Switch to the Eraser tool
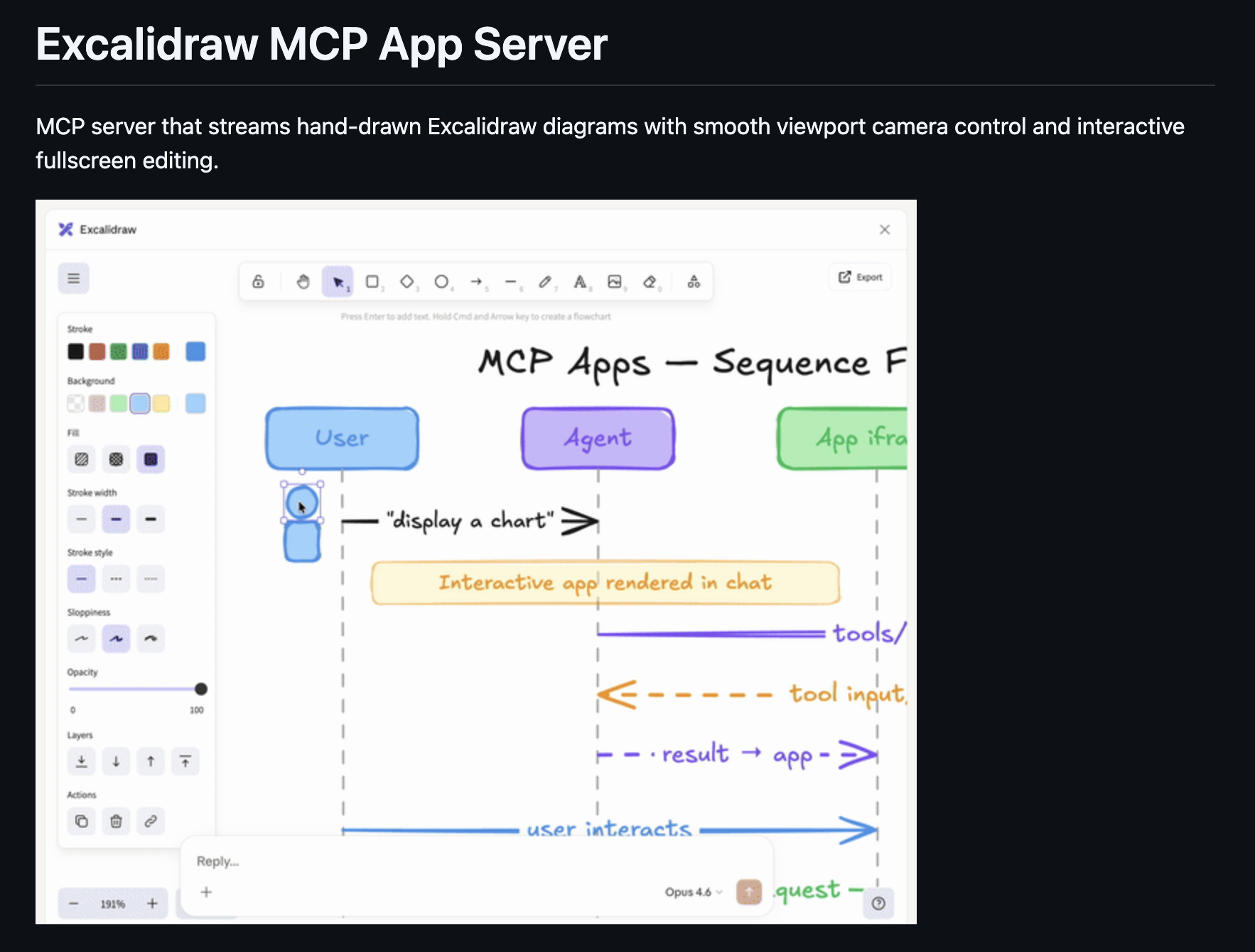 tap(650, 281)
